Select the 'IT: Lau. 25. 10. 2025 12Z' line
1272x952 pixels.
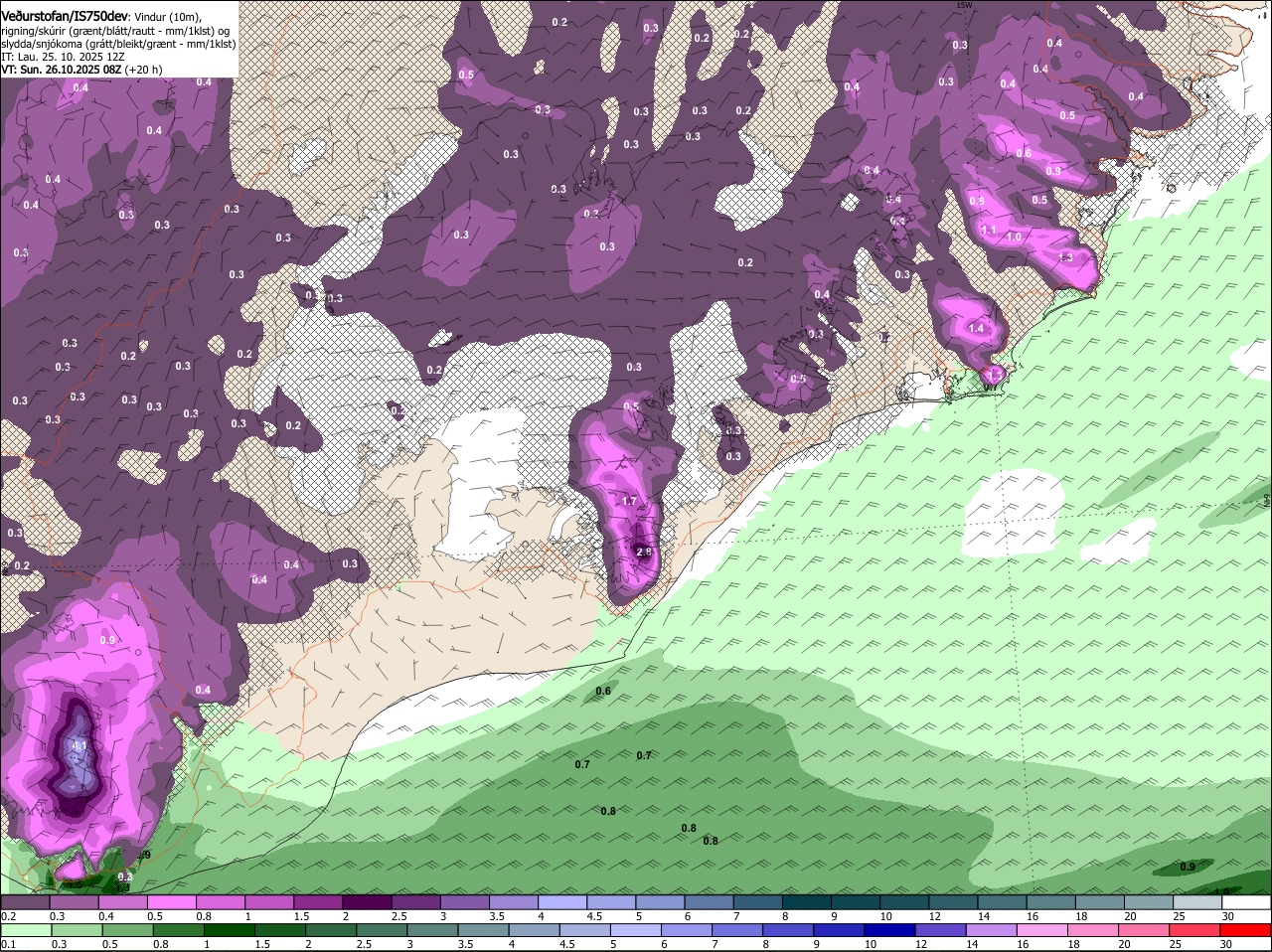[63, 58]
